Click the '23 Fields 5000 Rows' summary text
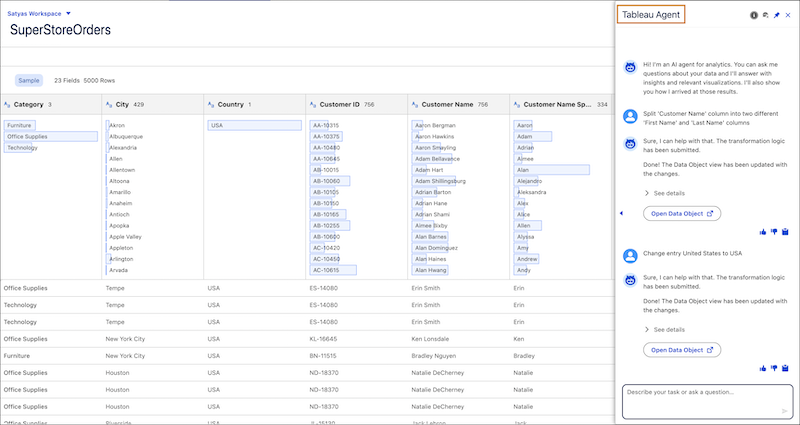Image resolution: width=800 pixels, height=425 pixels. click(x=85, y=81)
